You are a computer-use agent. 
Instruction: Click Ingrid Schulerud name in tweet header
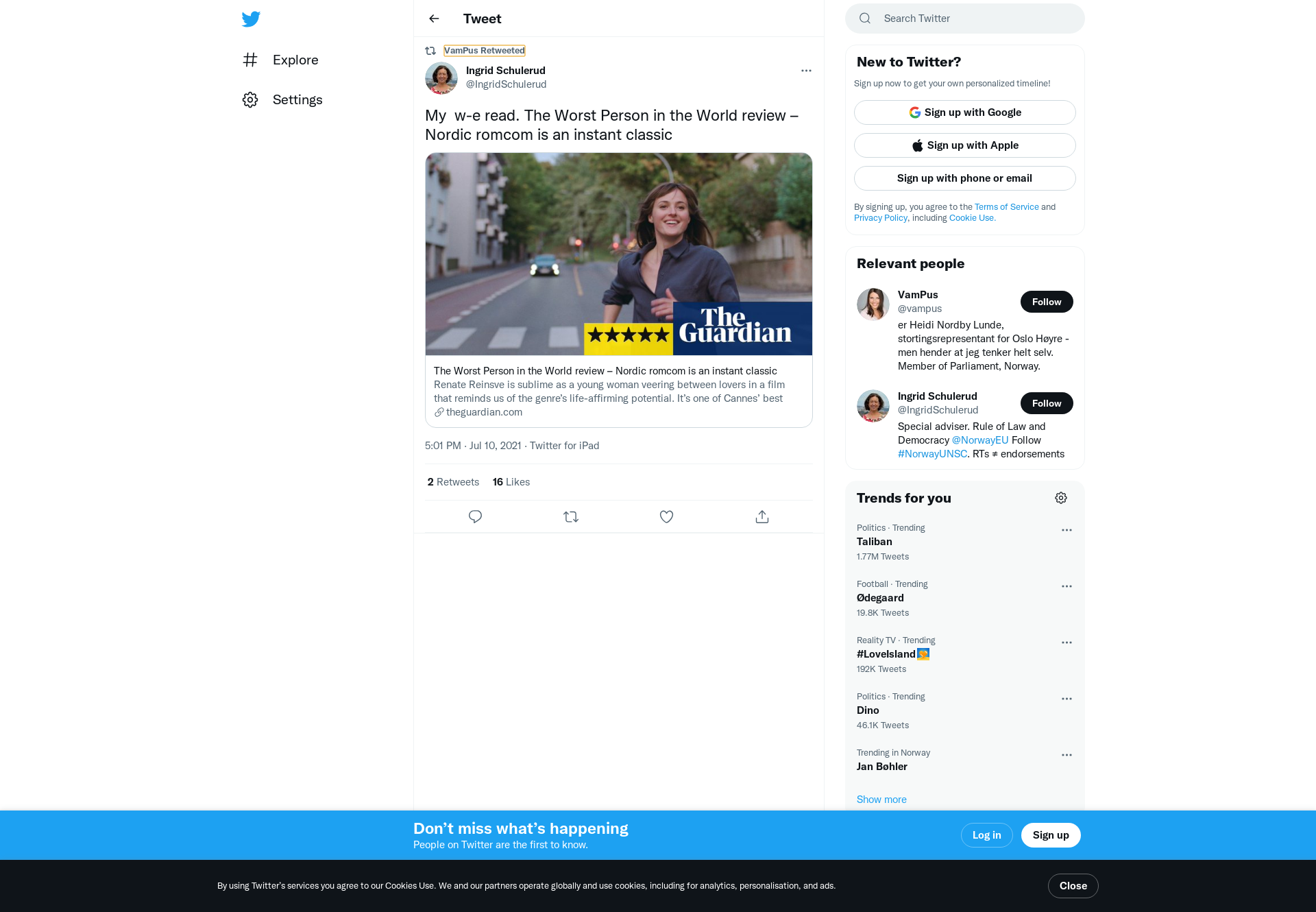506,71
